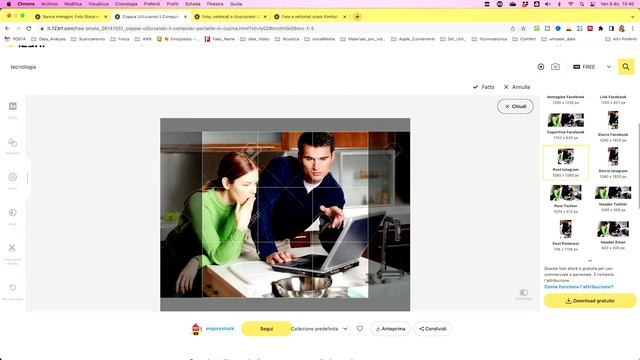Open the Cronologia menu
Screen dimensions: 640x360
click(126, 4)
